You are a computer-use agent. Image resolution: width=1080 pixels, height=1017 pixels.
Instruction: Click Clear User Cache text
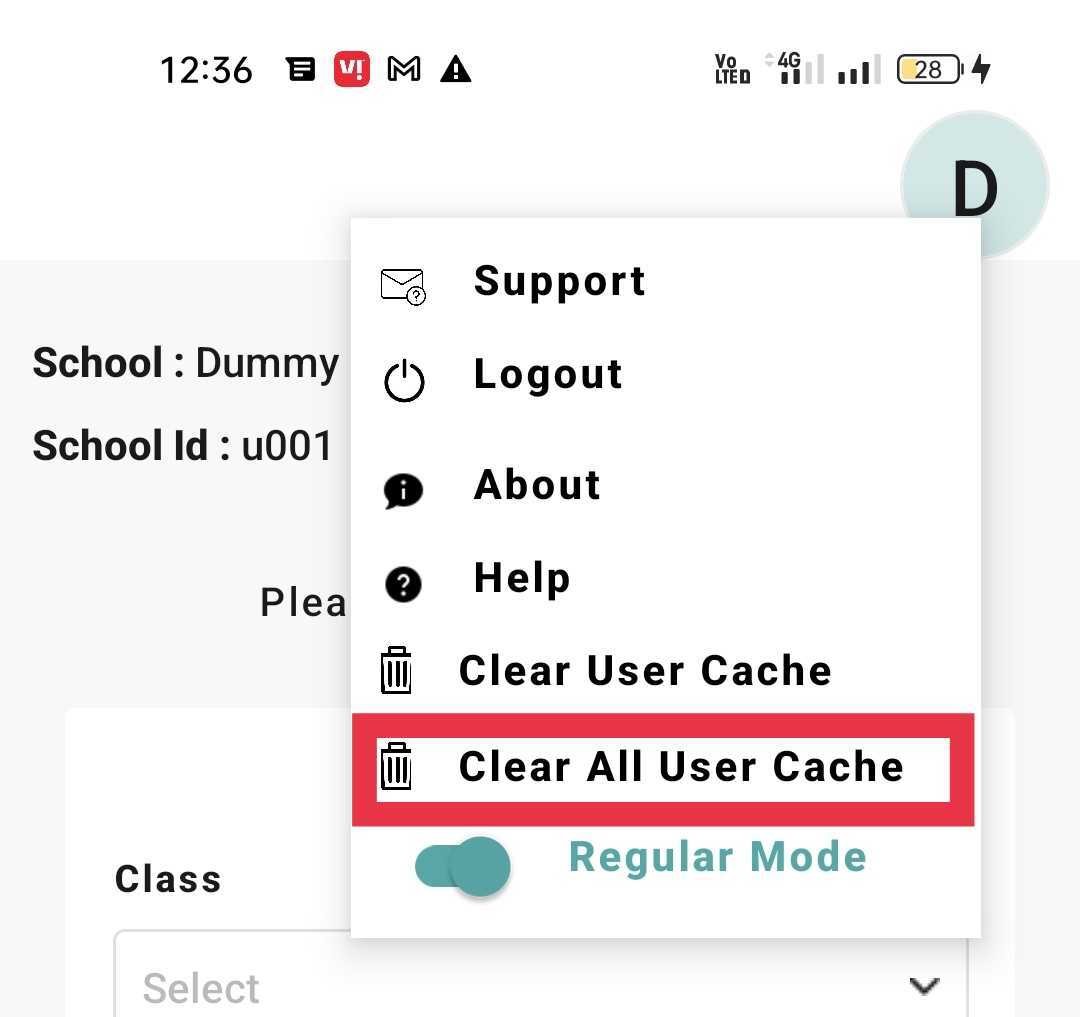pos(645,671)
